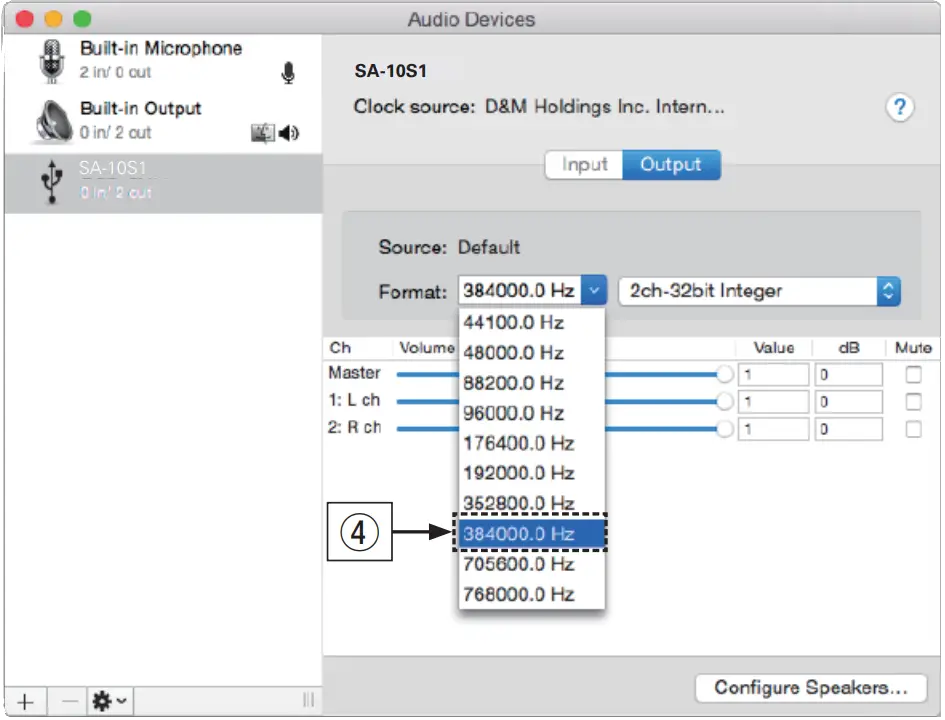Click the SA-10S1 USB device icon

tap(50, 181)
